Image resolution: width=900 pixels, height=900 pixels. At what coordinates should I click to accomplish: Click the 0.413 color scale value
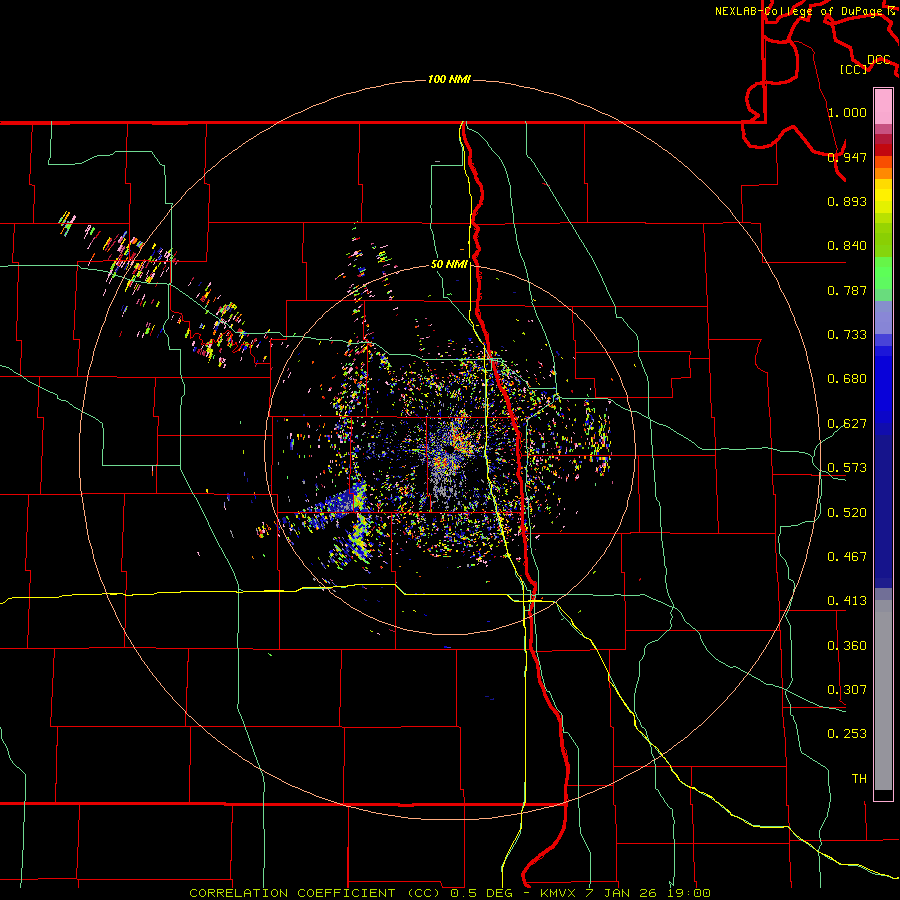(x=847, y=601)
